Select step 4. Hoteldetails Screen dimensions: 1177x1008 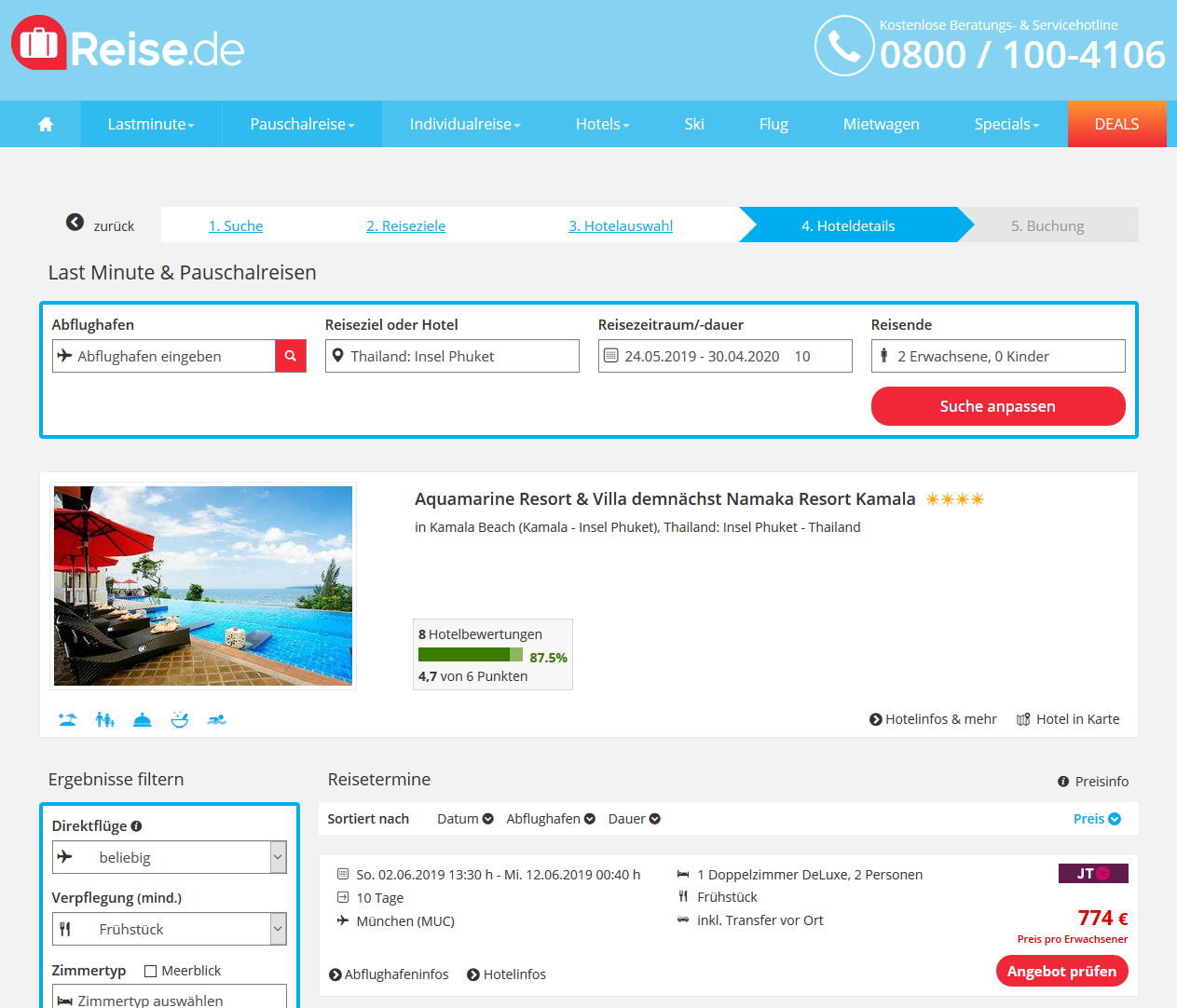[848, 225]
